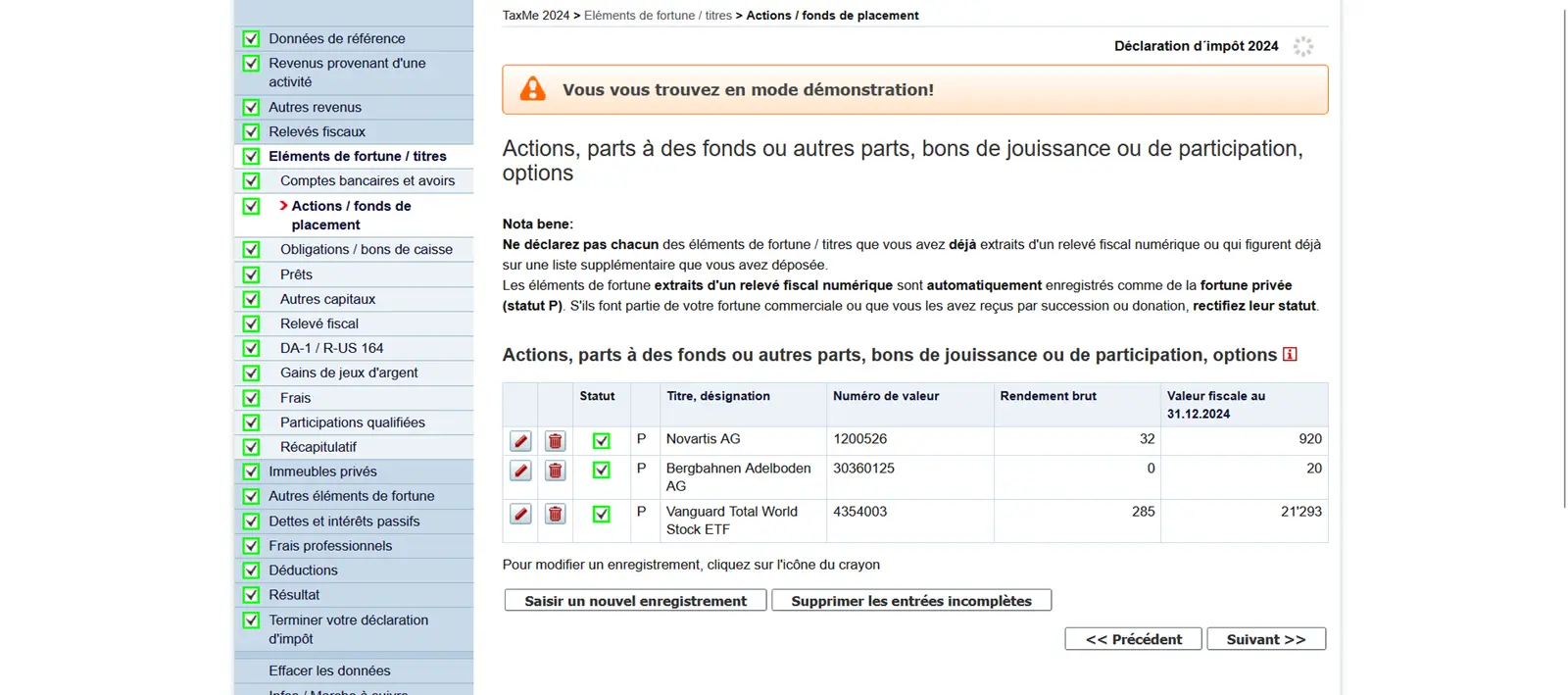1568x695 pixels.
Task: Go back with << Précédent button
Action: [1134, 639]
